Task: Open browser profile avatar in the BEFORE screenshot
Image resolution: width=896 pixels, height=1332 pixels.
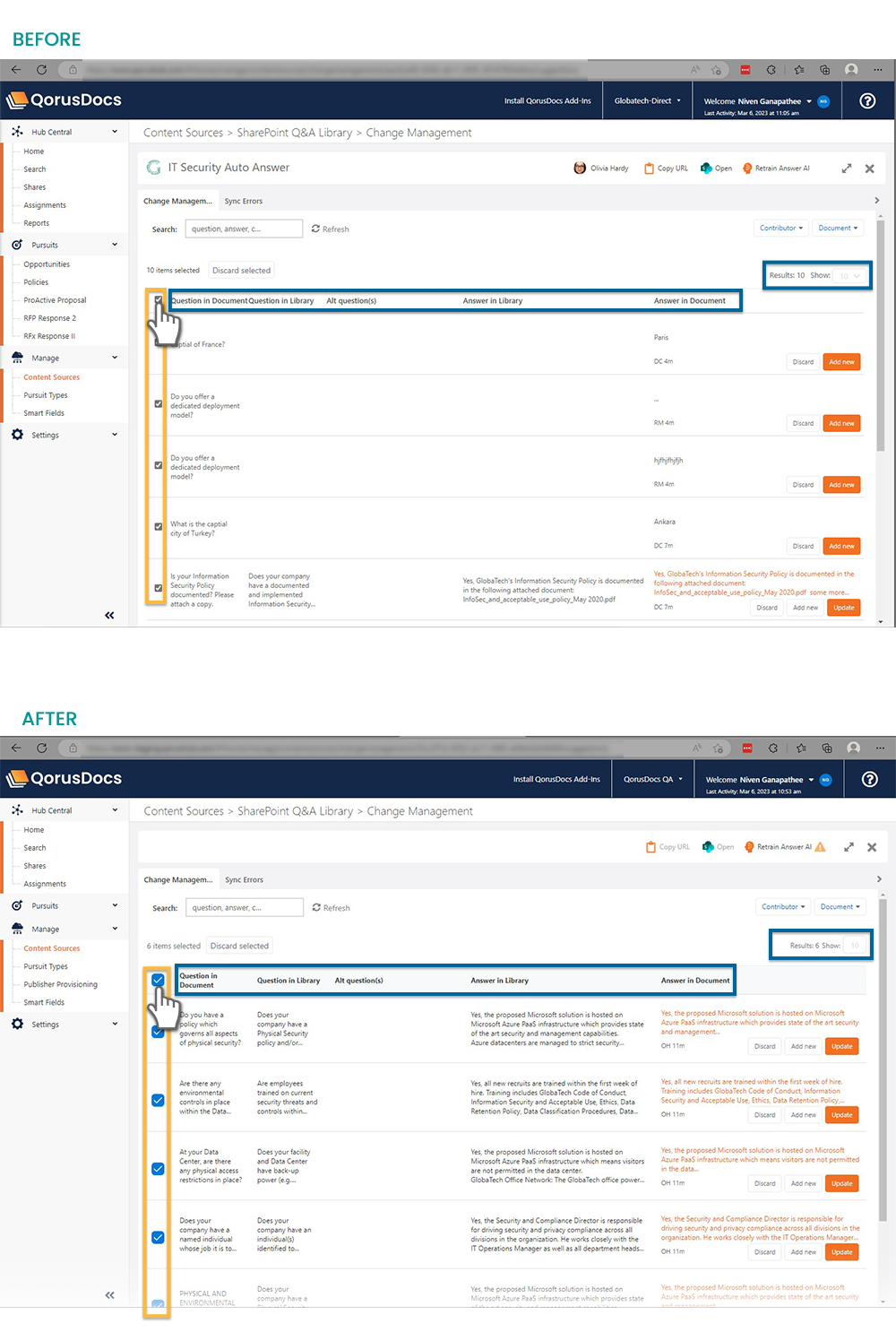Action: (x=851, y=69)
